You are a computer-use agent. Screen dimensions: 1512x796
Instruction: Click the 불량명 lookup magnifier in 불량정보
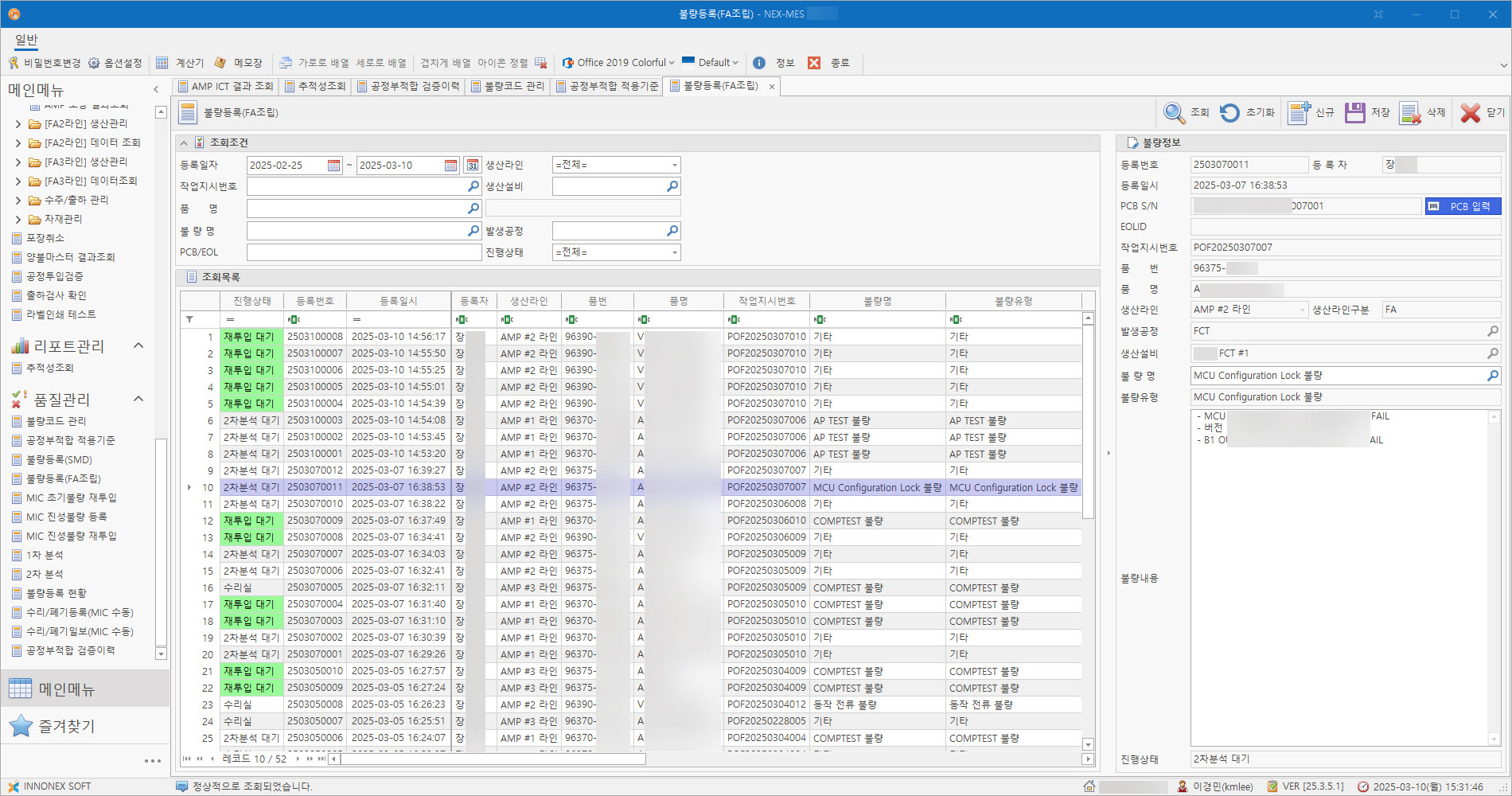(1492, 376)
